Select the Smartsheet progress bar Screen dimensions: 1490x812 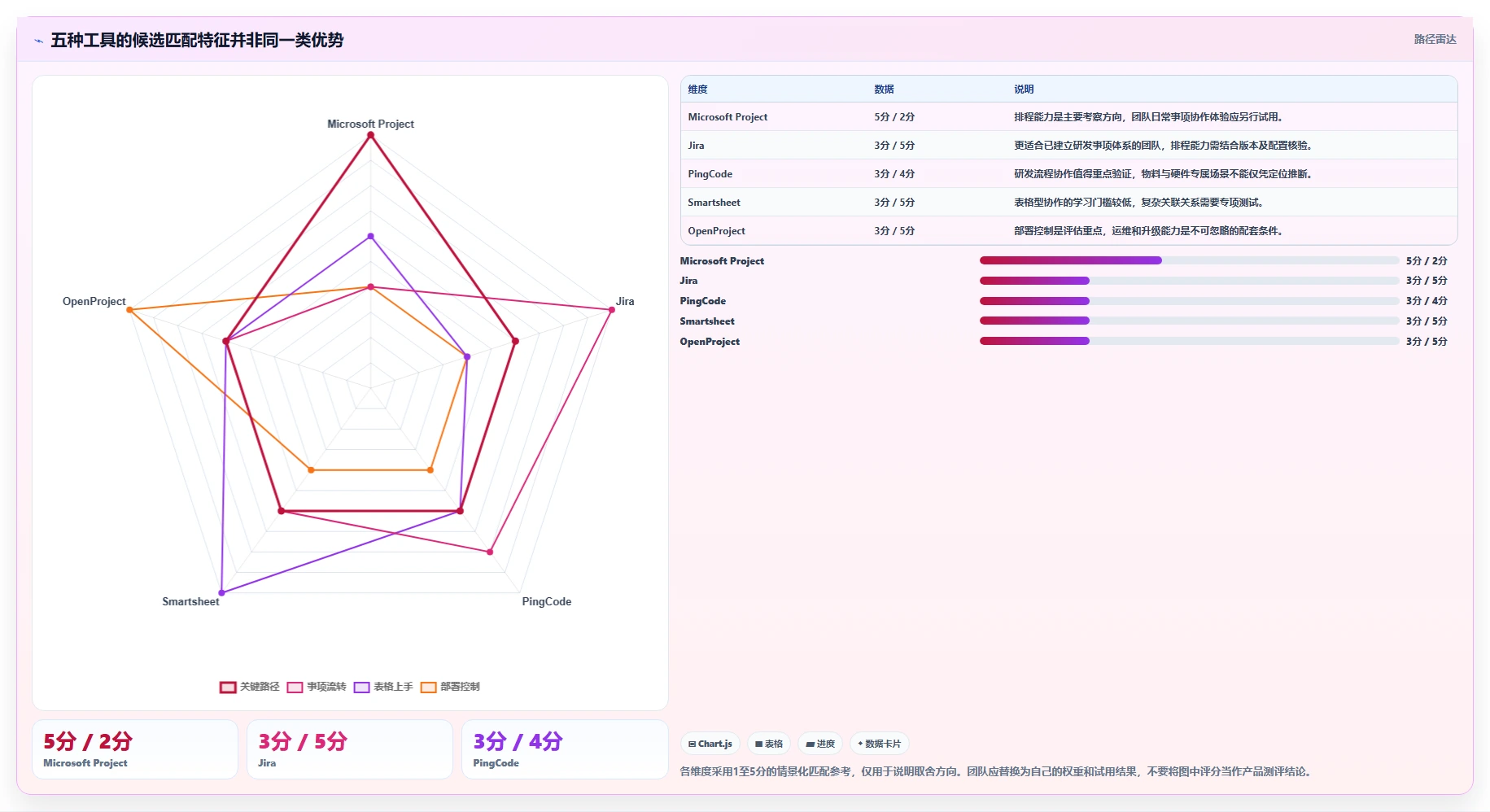(1189, 321)
